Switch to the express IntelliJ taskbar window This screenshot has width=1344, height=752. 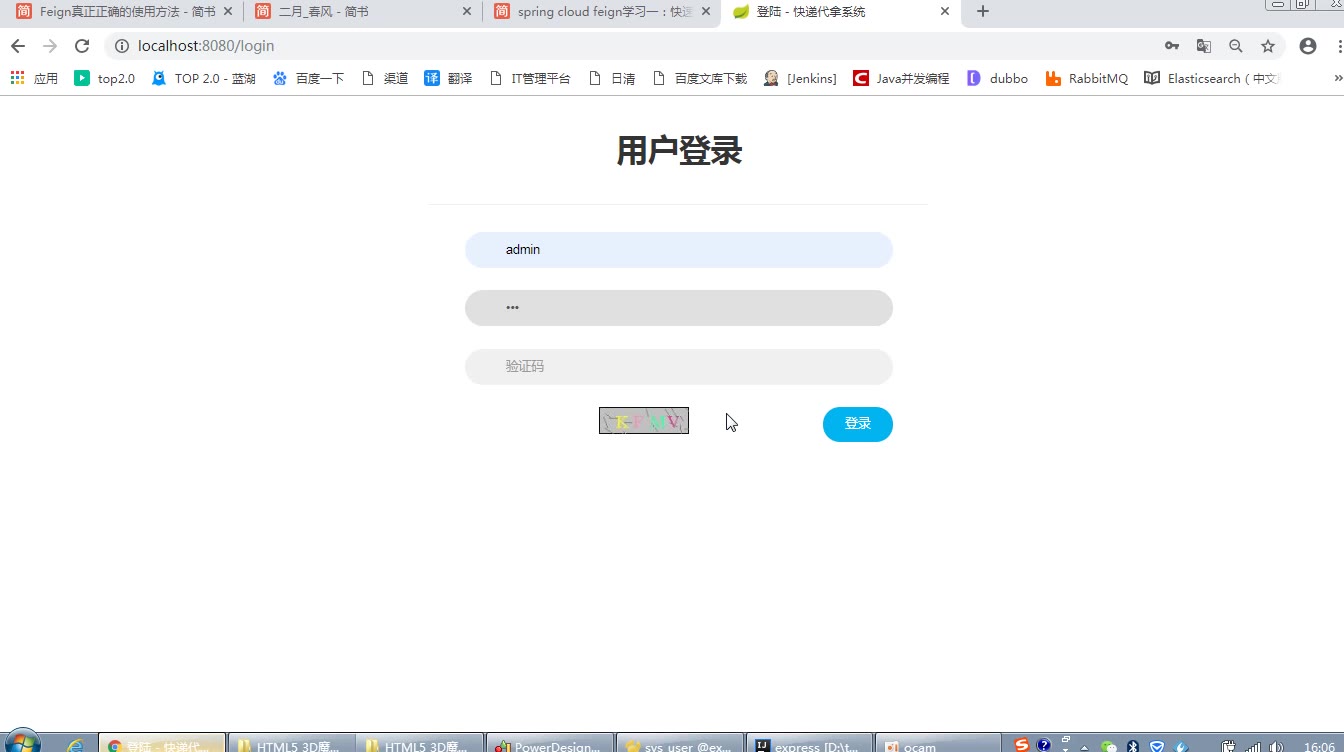tap(808, 745)
